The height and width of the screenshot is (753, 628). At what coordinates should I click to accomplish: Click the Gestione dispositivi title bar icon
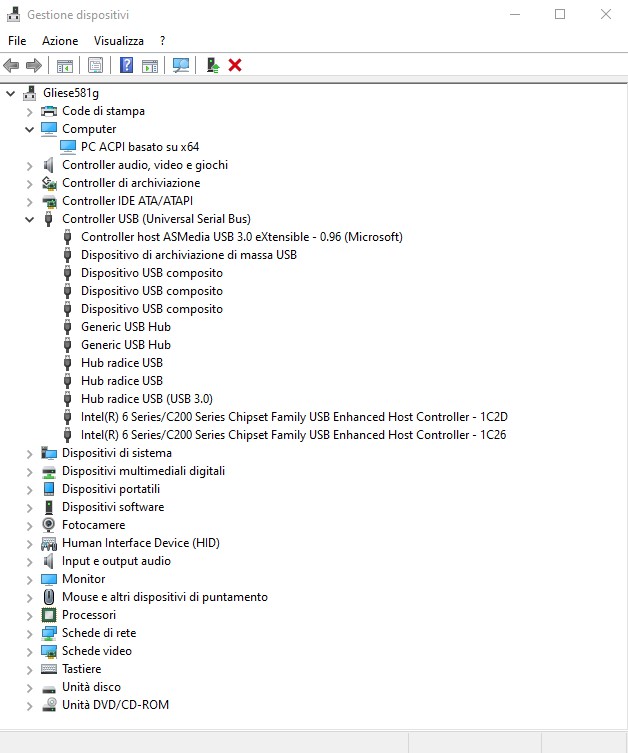(13, 14)
